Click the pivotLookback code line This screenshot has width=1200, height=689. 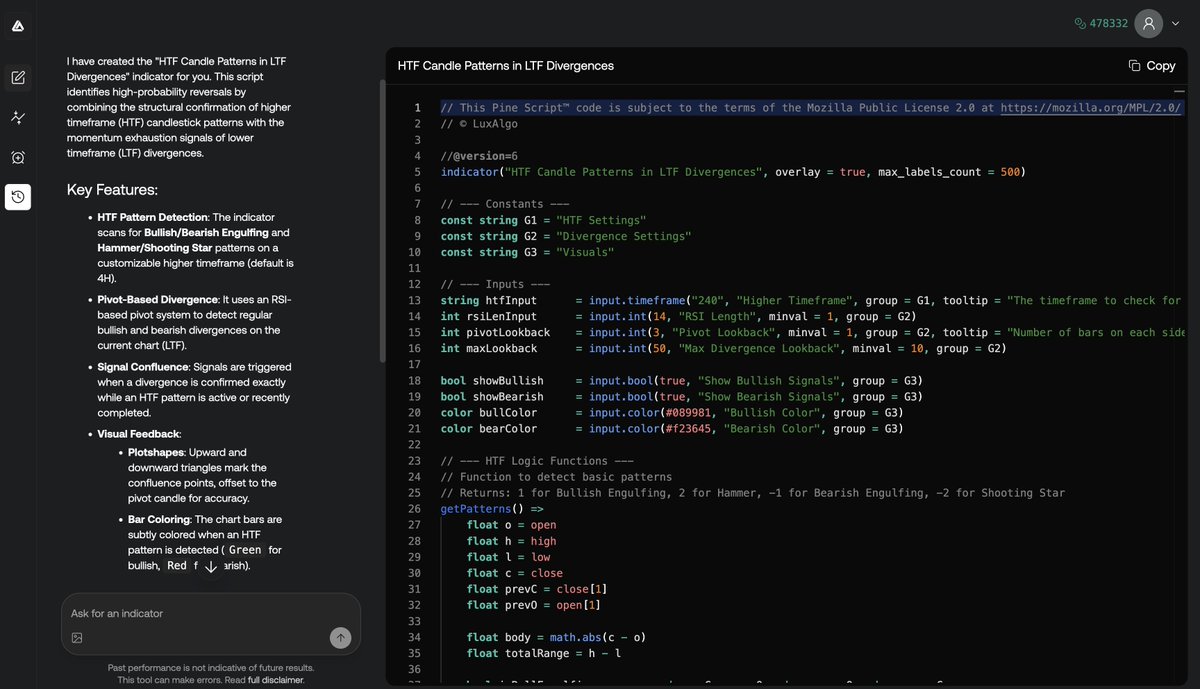tap(812, 332)
